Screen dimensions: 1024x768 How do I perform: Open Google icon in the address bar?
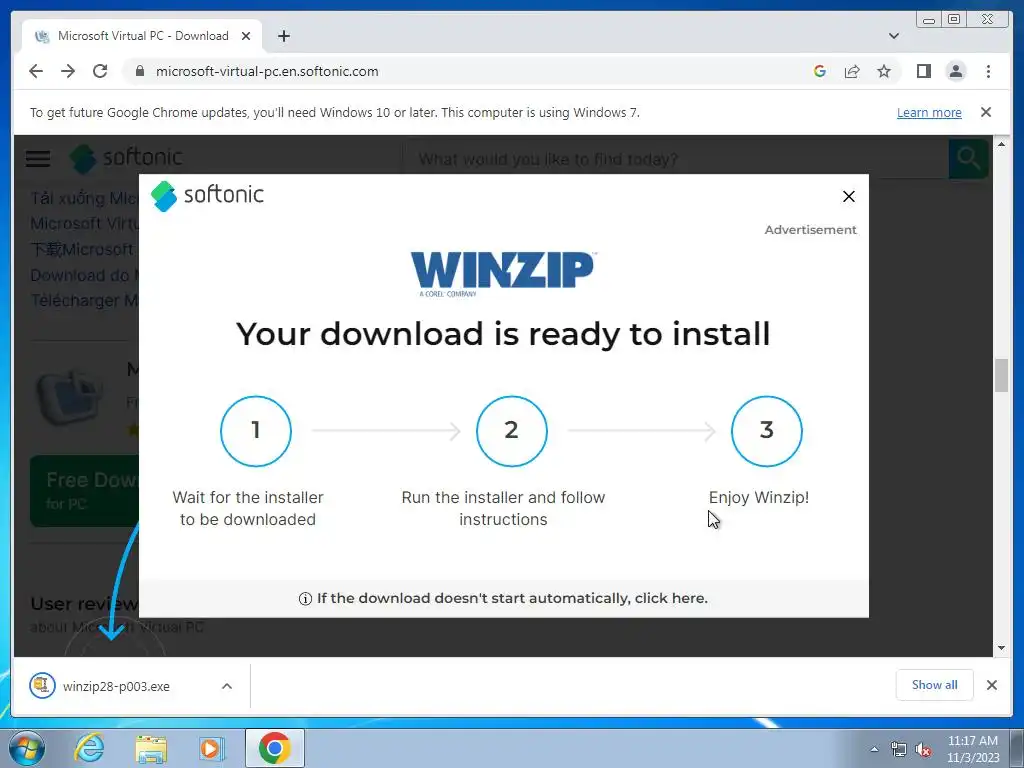point(820,71)
